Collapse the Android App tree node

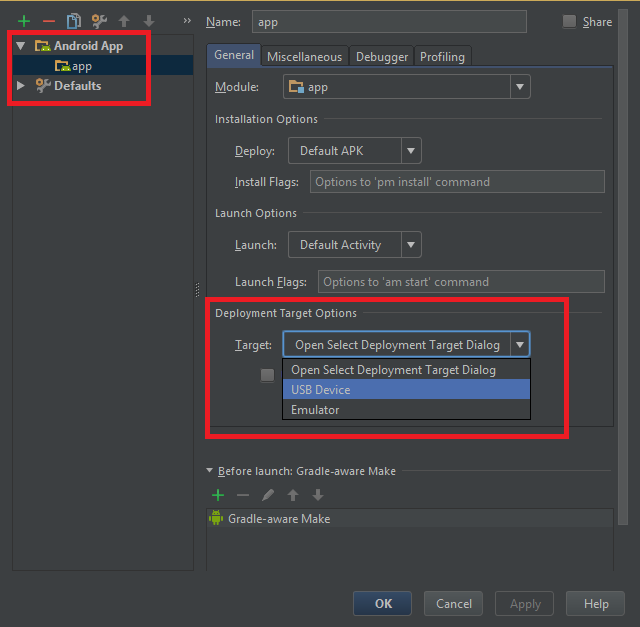click(x=21, y=46)
